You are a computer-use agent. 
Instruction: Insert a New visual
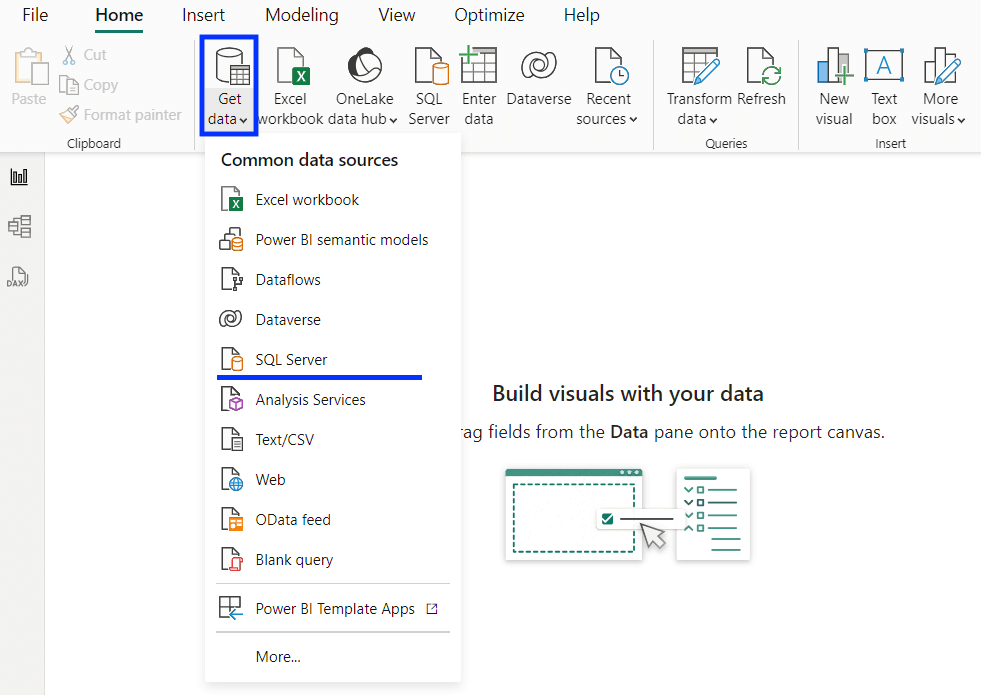(834, 86)
